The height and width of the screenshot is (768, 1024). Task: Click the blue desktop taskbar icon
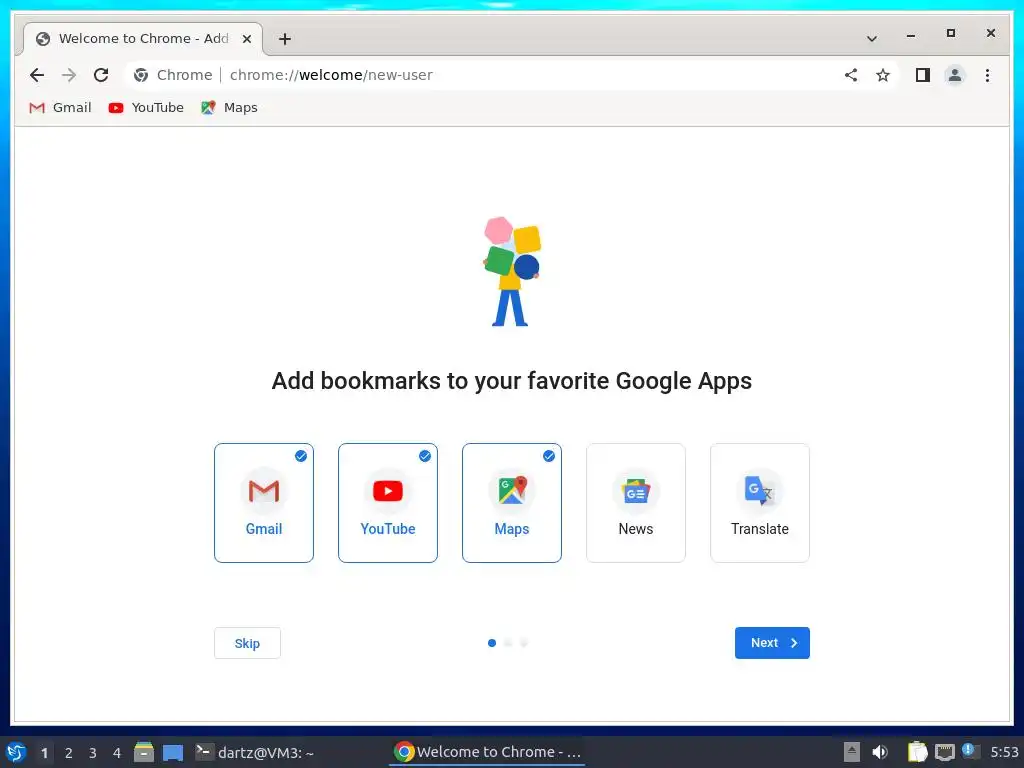(173, 752)
